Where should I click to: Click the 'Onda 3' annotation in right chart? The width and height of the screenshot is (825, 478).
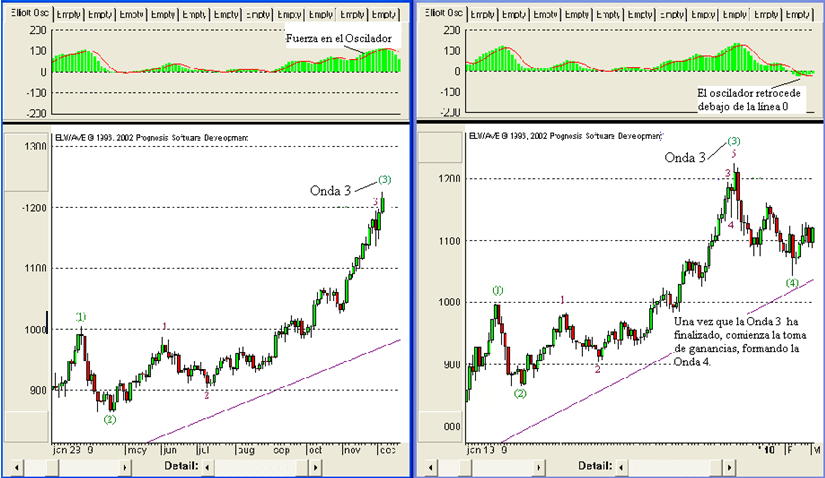coord(688,158)
